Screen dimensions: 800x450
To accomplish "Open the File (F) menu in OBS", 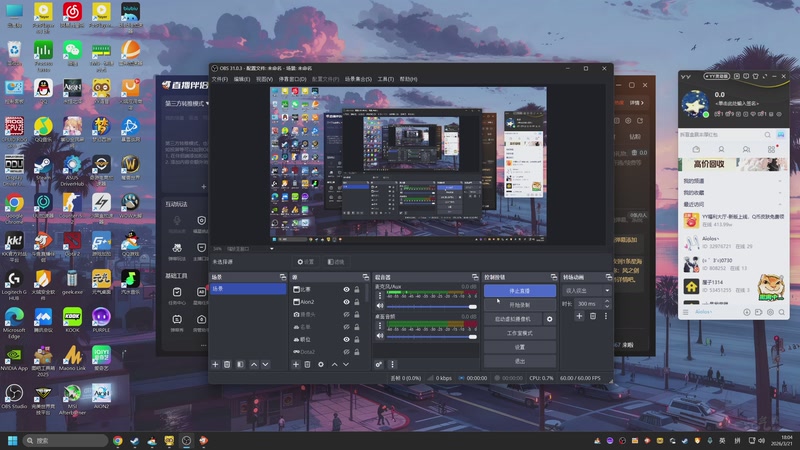I will pyautogui.click(x=220, y=80).
